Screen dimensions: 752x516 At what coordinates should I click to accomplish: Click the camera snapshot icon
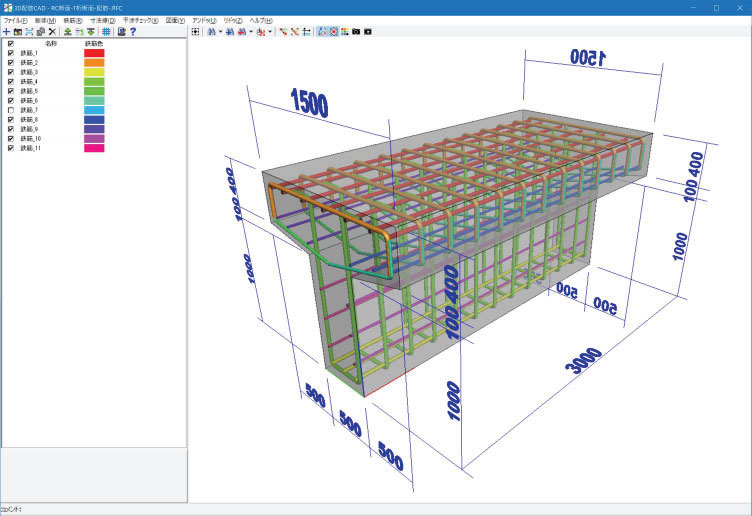356,32
